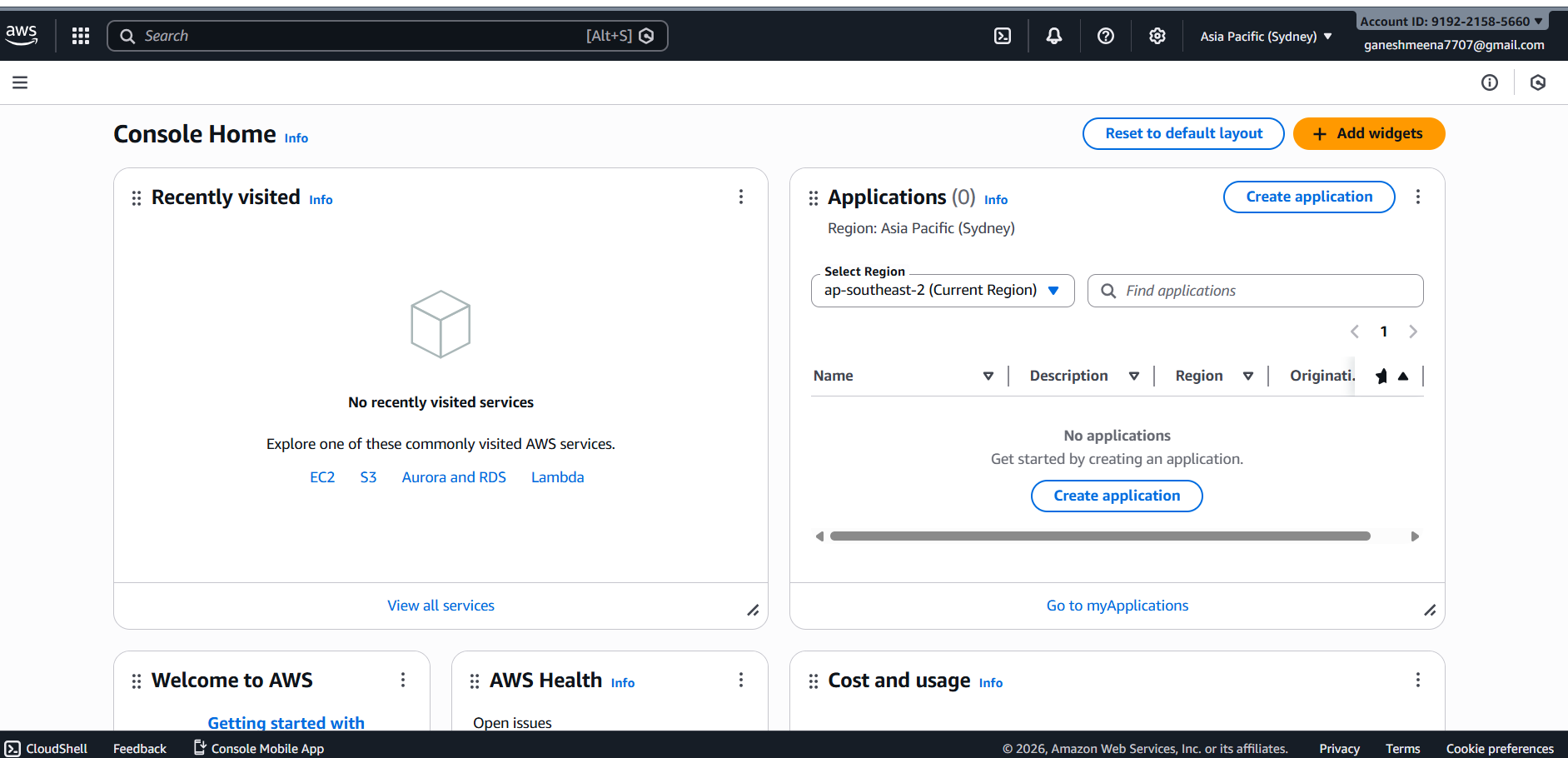Open the Asia Pacific (Sydney) region dropdown
Screen dimensions: 1568x758
click(1266, 37)
